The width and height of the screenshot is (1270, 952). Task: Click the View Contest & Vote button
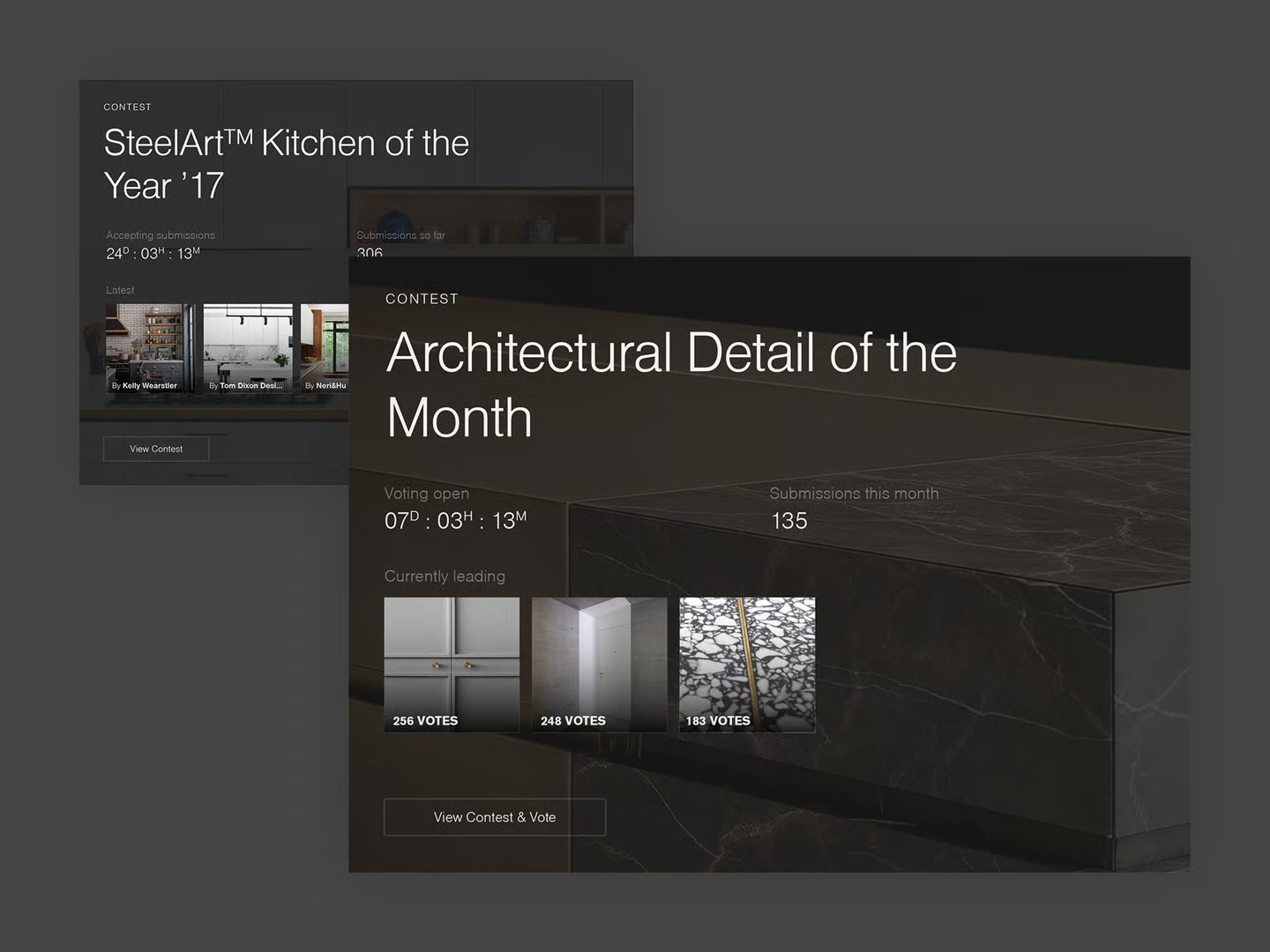495,817
